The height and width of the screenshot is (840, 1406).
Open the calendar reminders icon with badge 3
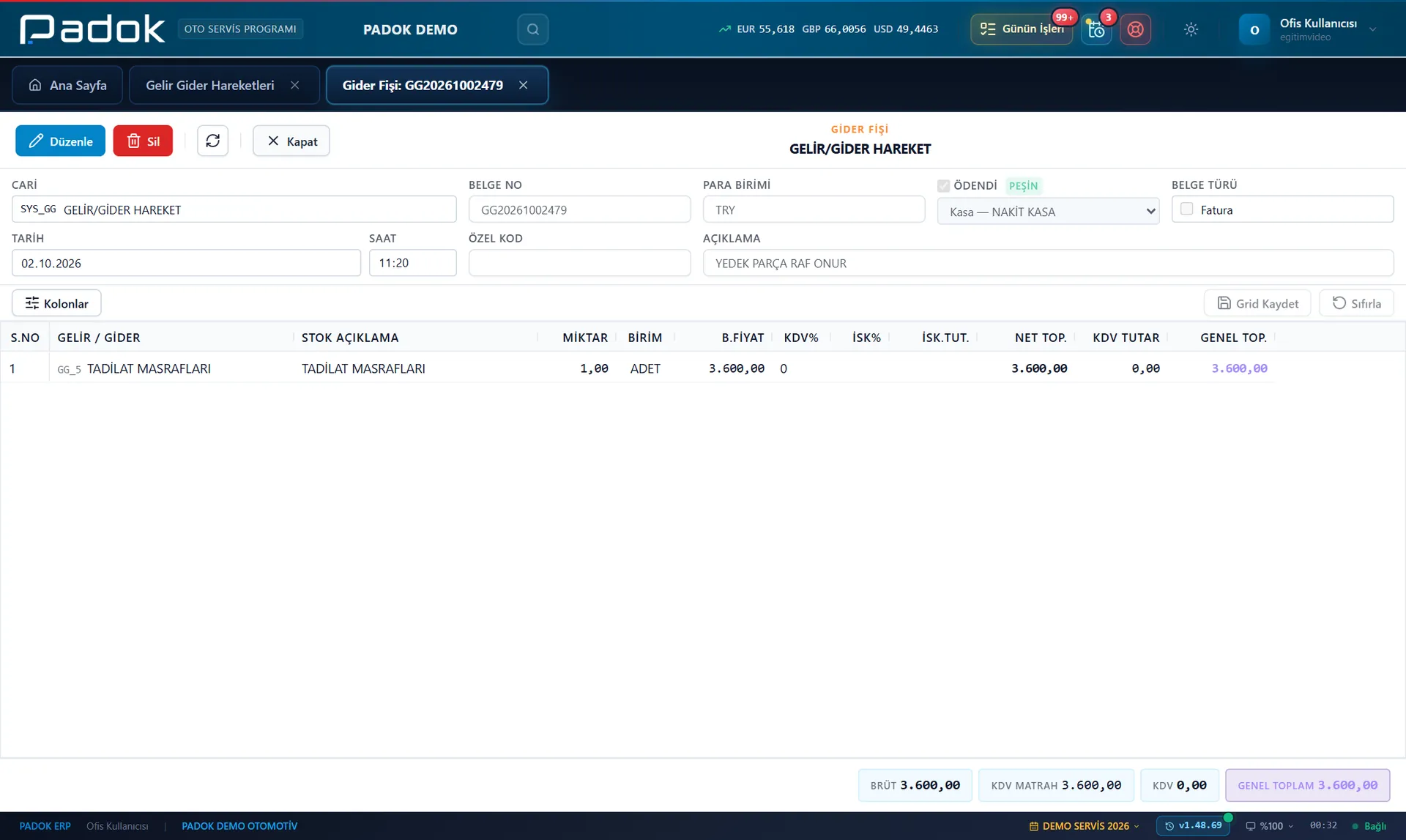(1096, 29)
